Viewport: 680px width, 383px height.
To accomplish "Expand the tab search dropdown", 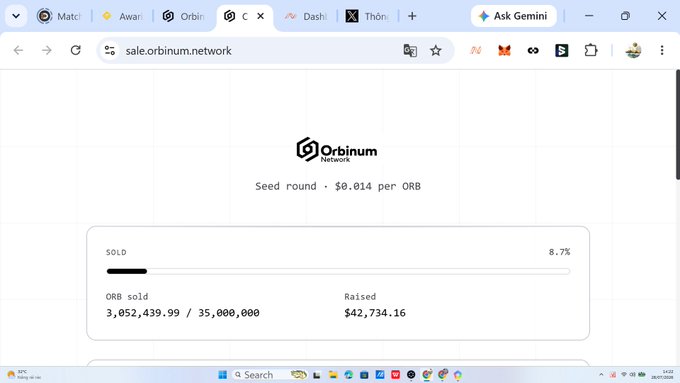I will 16,16.
